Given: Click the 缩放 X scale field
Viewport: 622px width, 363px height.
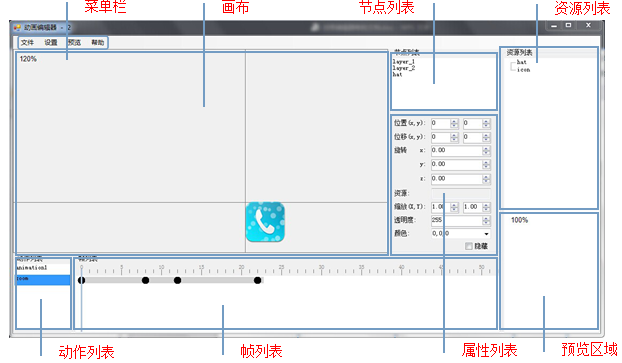Looking at the screenshot, I should click(x=441, y=207).
